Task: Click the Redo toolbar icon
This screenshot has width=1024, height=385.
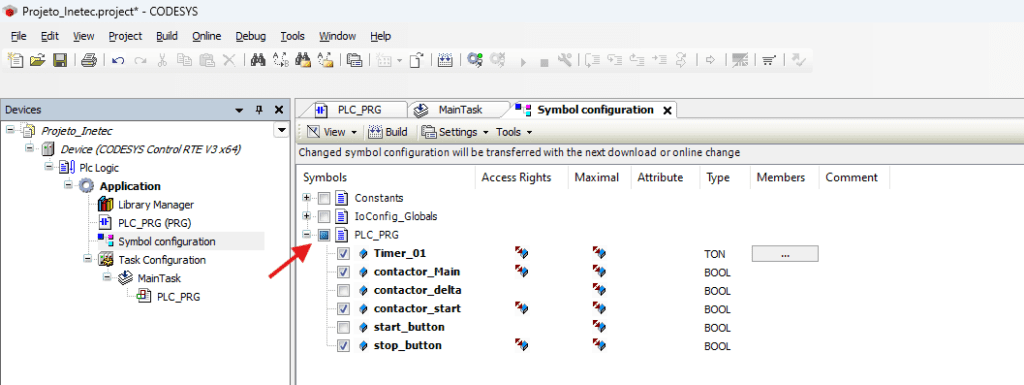Action: [x=140, y=61]
